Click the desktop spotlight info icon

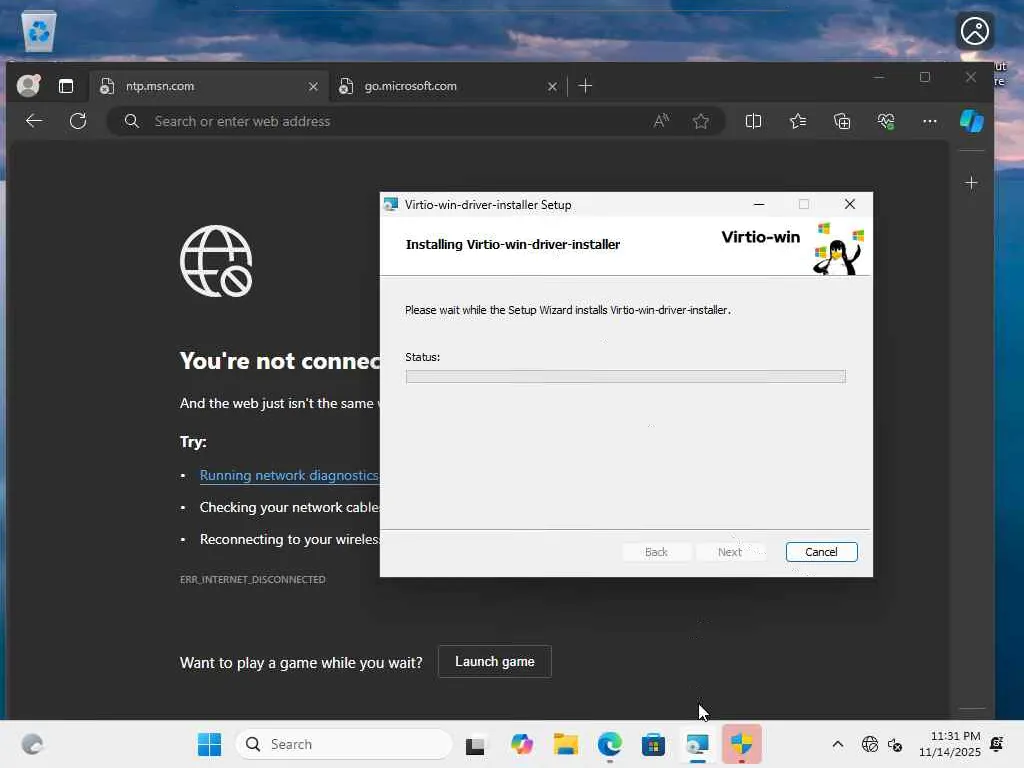coord(975,31)
